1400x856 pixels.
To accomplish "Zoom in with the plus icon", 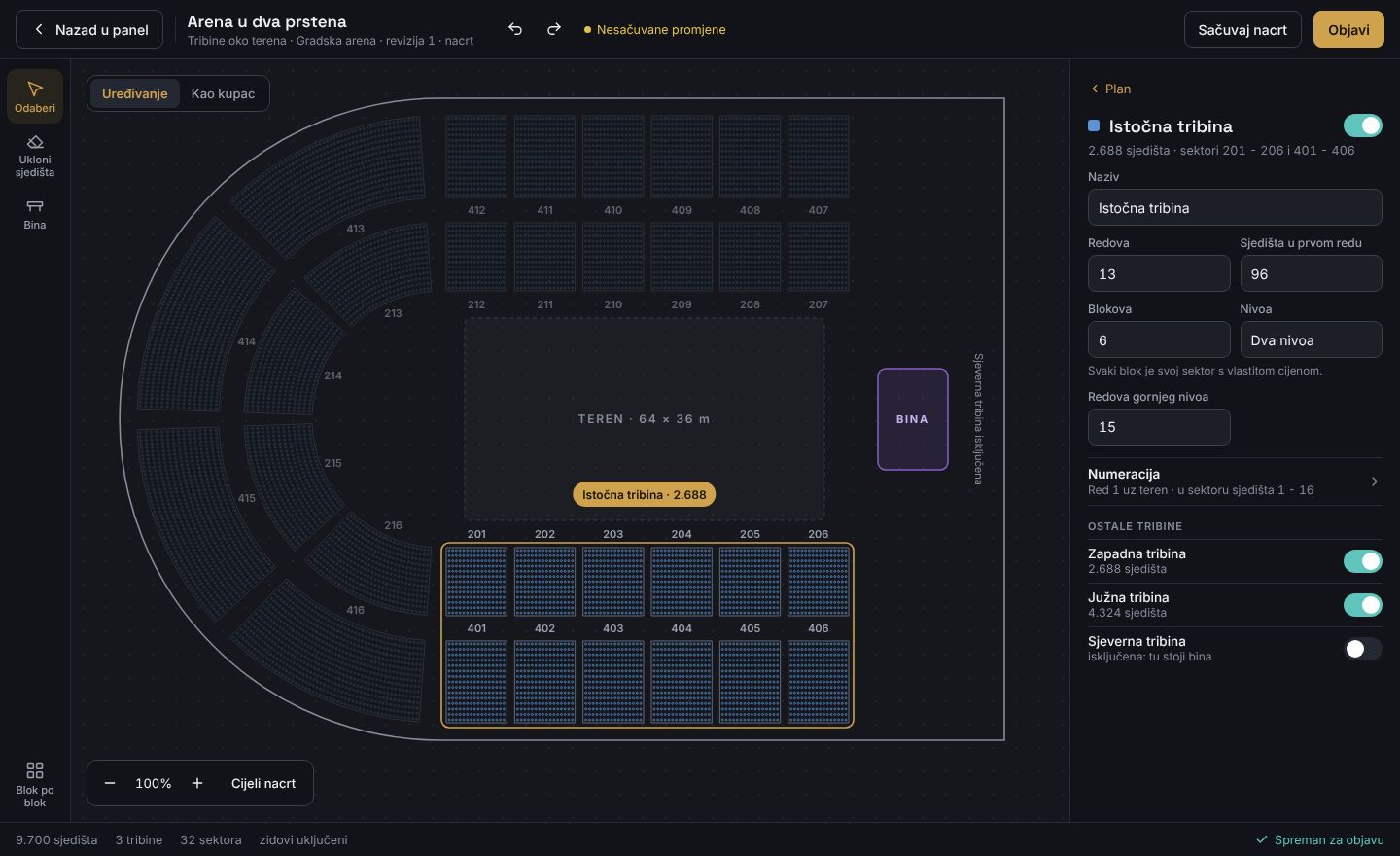I will pos(197,783).
